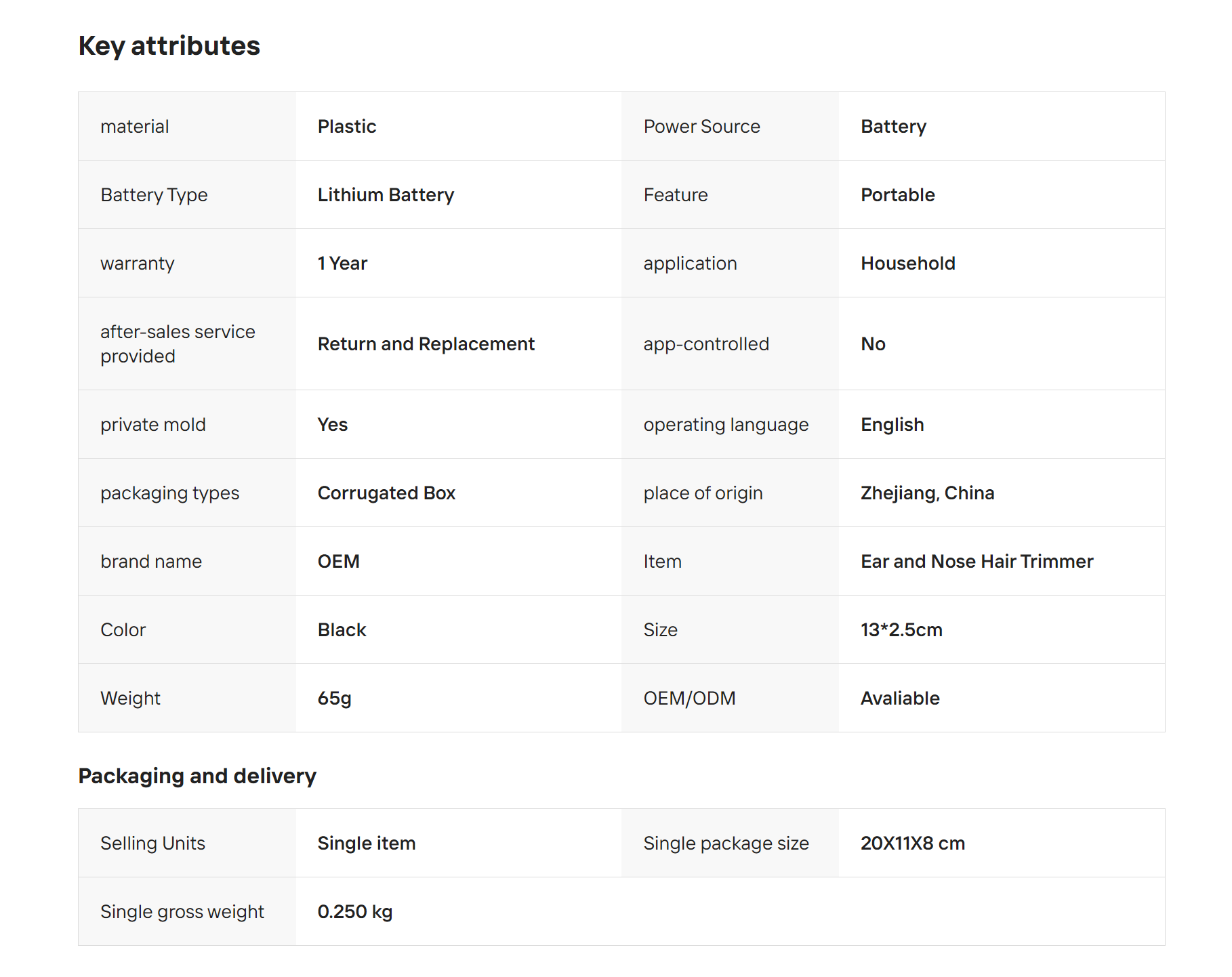Screen dimensions: 1232x977
Task: Click the Household application value
Action: tap(907, 264)
